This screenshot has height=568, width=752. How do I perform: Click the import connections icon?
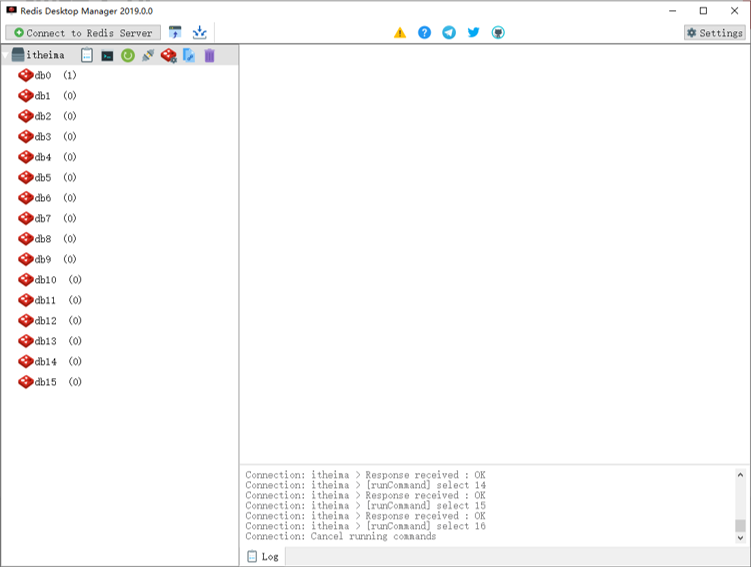click(175, 33)
